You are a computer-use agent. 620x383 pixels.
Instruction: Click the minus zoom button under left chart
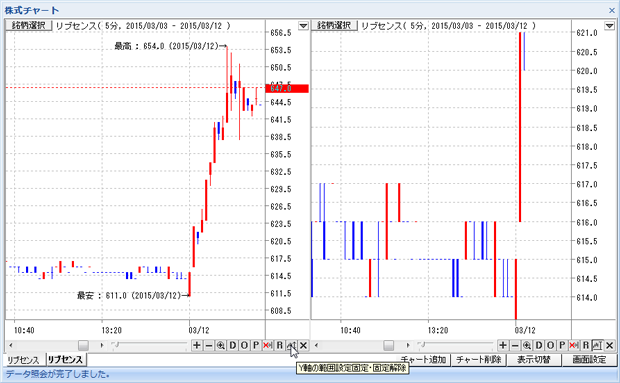click(208, 345)
